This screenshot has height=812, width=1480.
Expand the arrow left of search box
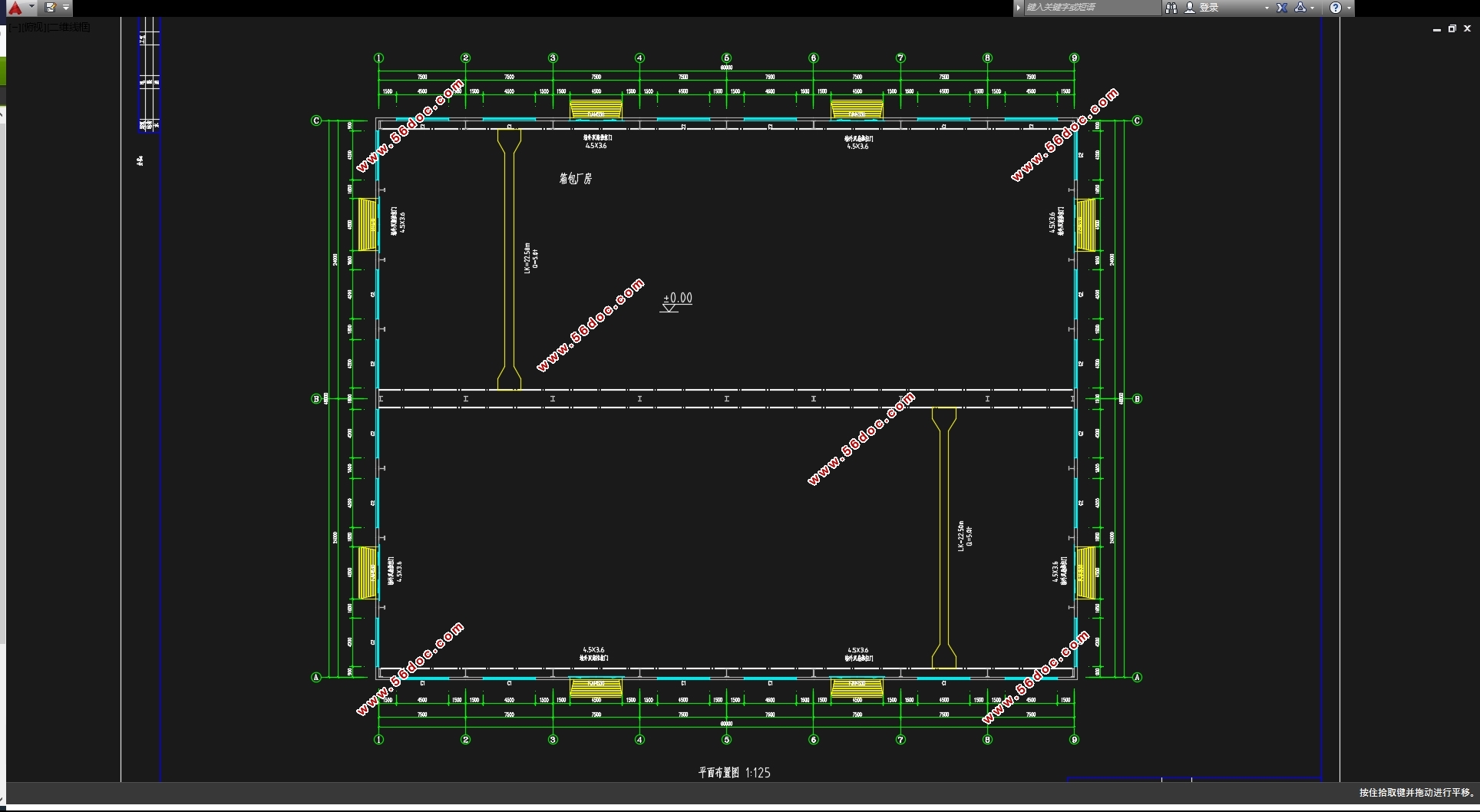click(x=1019, y=8)
